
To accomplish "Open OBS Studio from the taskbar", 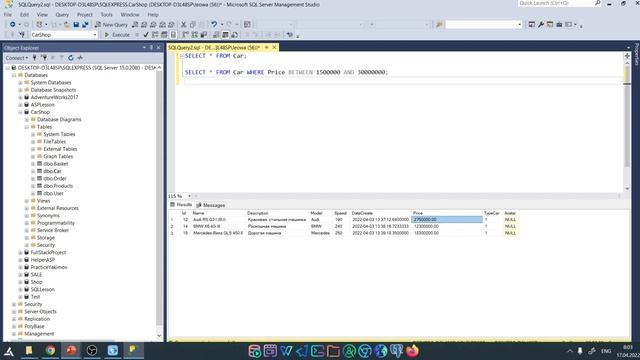I will 92,350.
